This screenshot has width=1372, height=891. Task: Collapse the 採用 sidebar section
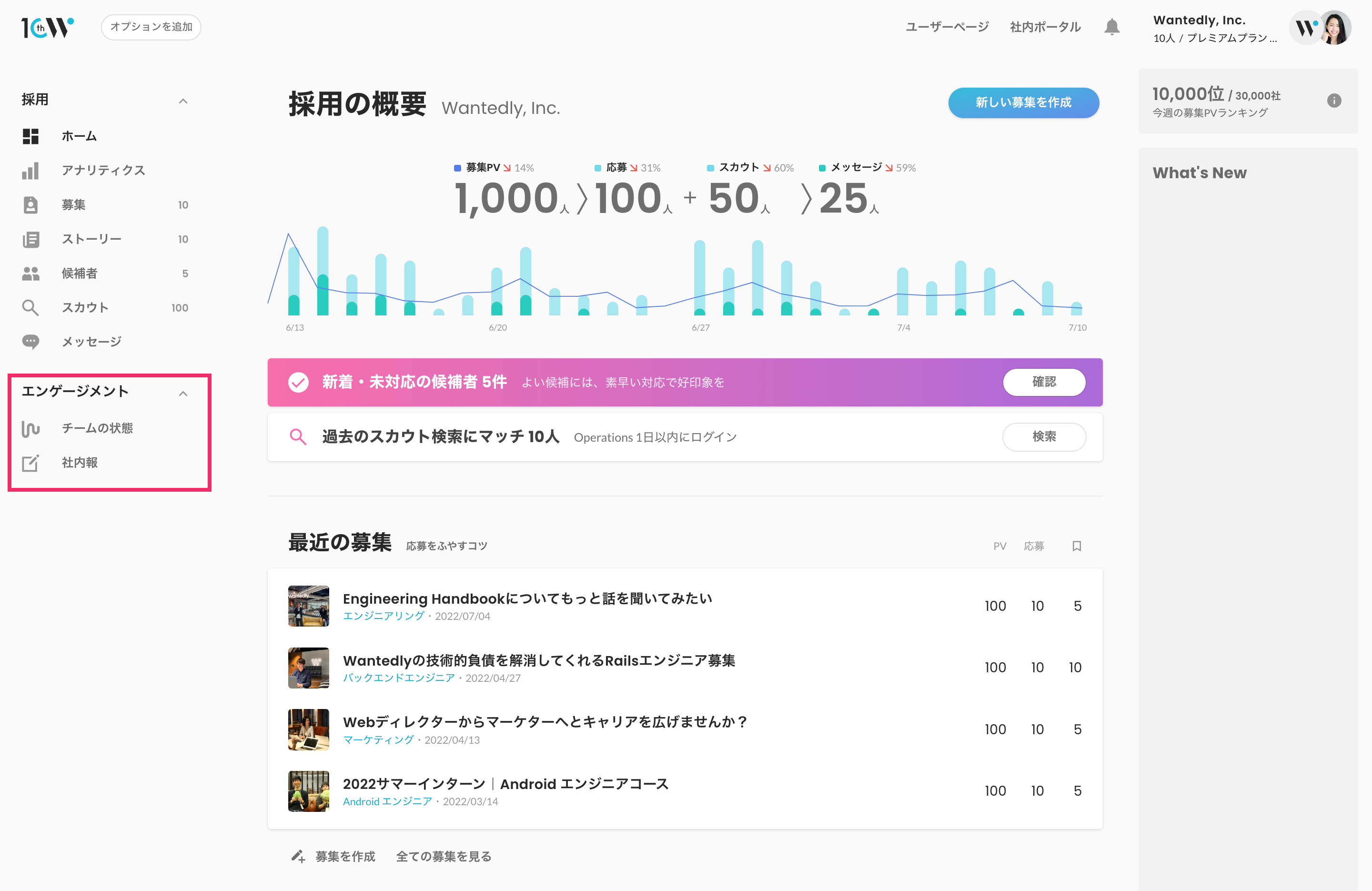click(183, 101)
